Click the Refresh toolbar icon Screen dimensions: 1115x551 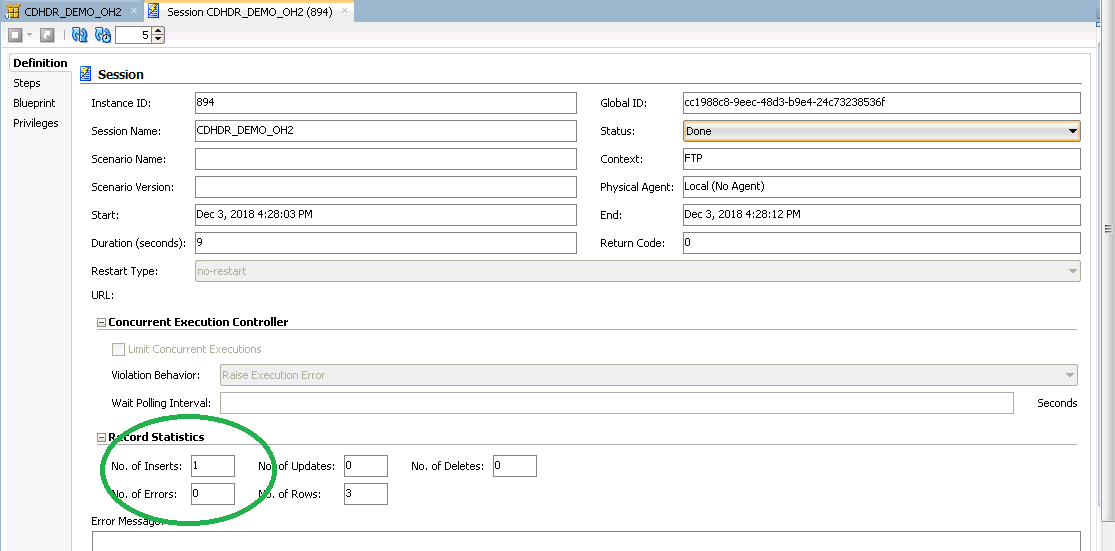[80, 35]
